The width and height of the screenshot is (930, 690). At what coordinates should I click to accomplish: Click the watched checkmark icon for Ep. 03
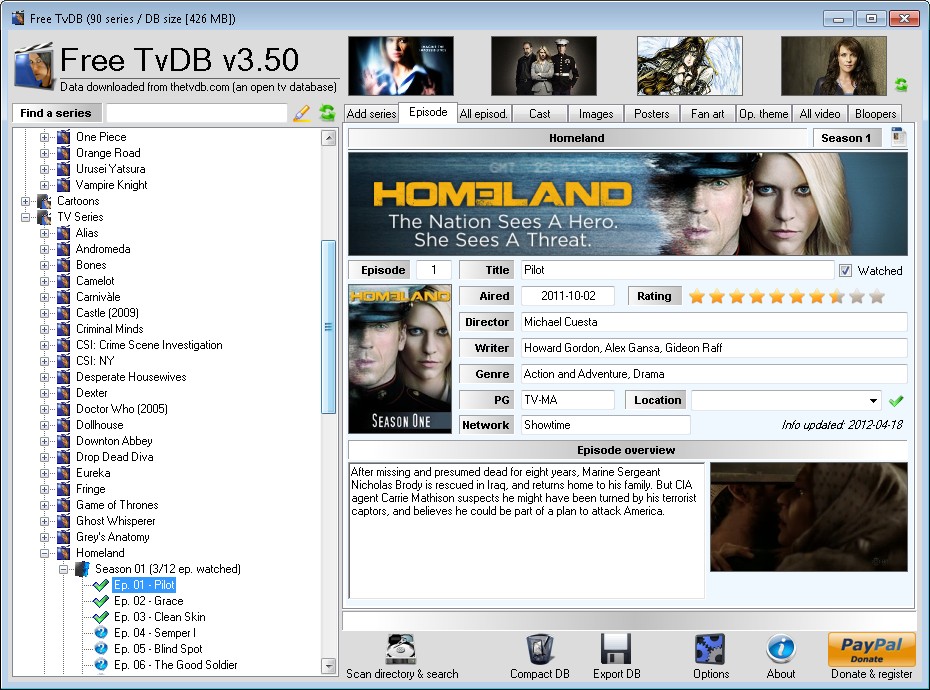pyautogui.click(x=101, y=617)
